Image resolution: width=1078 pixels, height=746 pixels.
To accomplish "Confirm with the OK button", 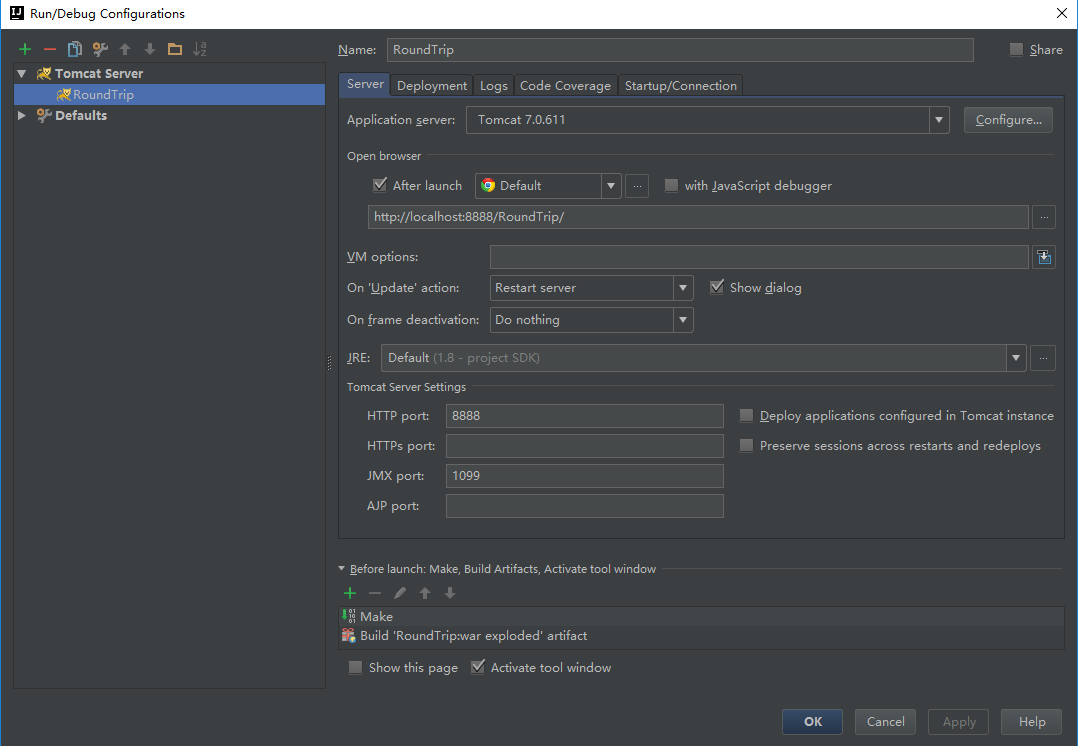I will pos(813,722).
